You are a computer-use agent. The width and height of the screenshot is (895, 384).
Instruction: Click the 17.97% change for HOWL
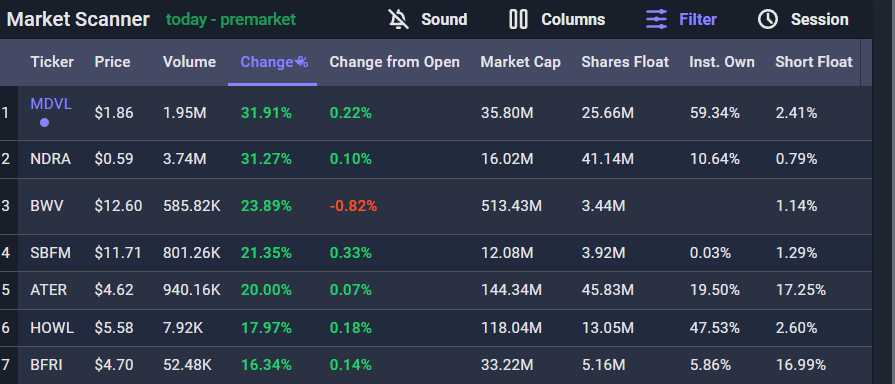click(266, 328)
